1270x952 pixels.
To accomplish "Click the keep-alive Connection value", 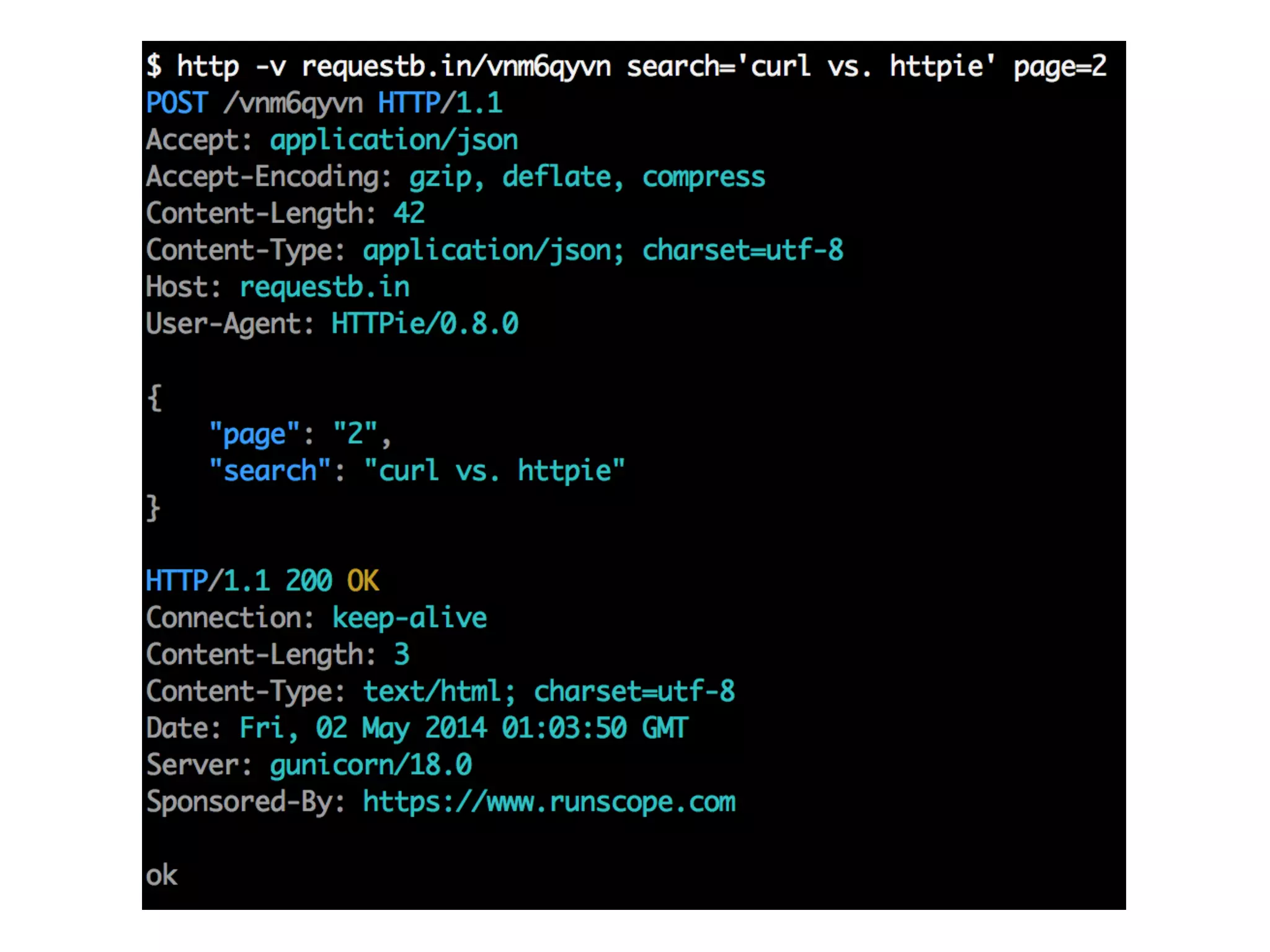I will coord(409,618).
